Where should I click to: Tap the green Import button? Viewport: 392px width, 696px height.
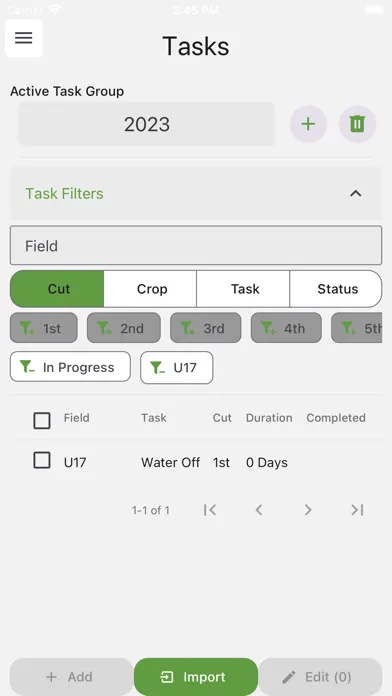click(x=196, y=677)
